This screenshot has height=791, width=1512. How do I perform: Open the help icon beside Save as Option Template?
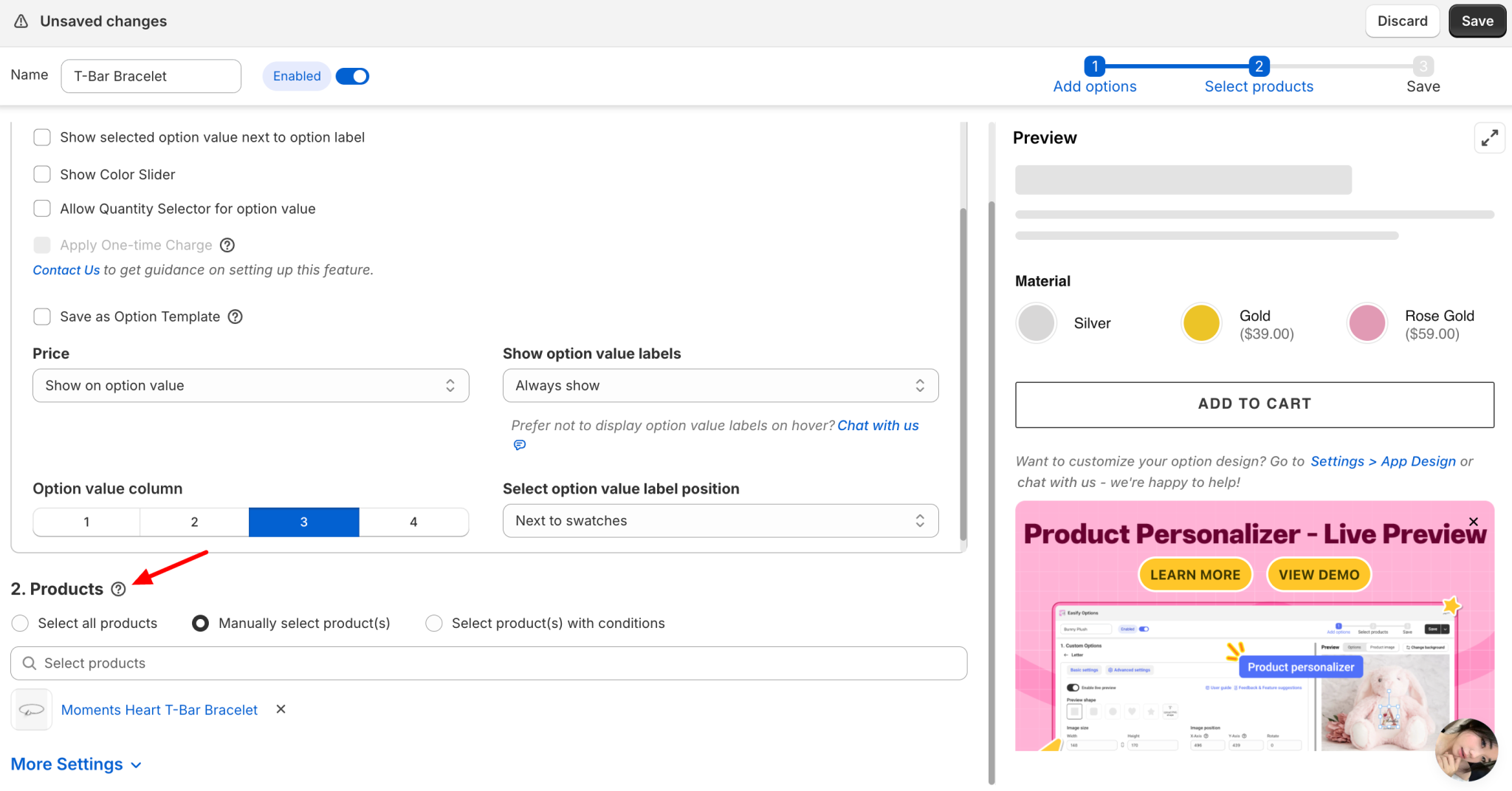pyautogui.click(x=236, y=317)
